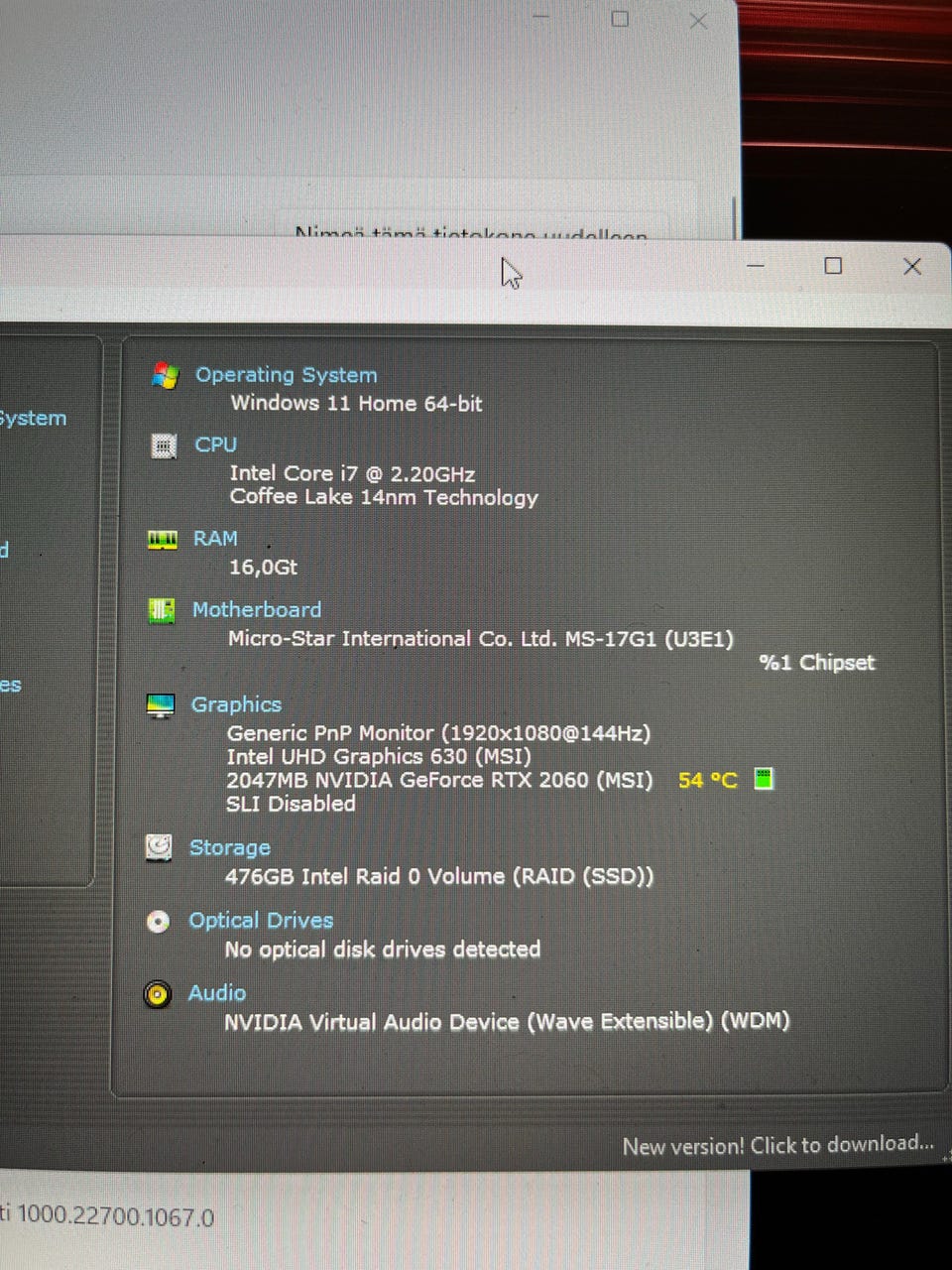Click the 1000.22700.1067.0 version text in Settings
The image size is (952, 1270).
(x=115, y=1216)
